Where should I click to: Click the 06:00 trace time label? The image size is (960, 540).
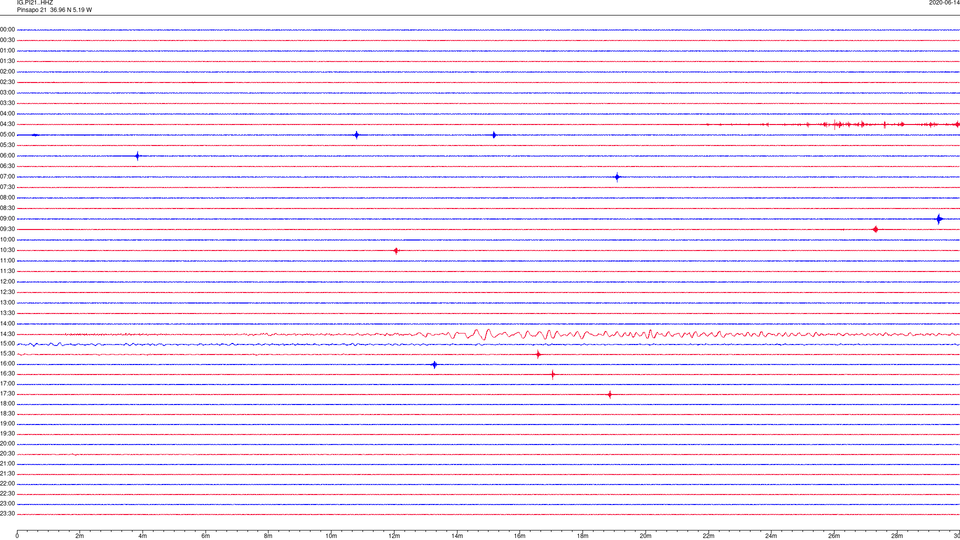[x=7, y=156]
